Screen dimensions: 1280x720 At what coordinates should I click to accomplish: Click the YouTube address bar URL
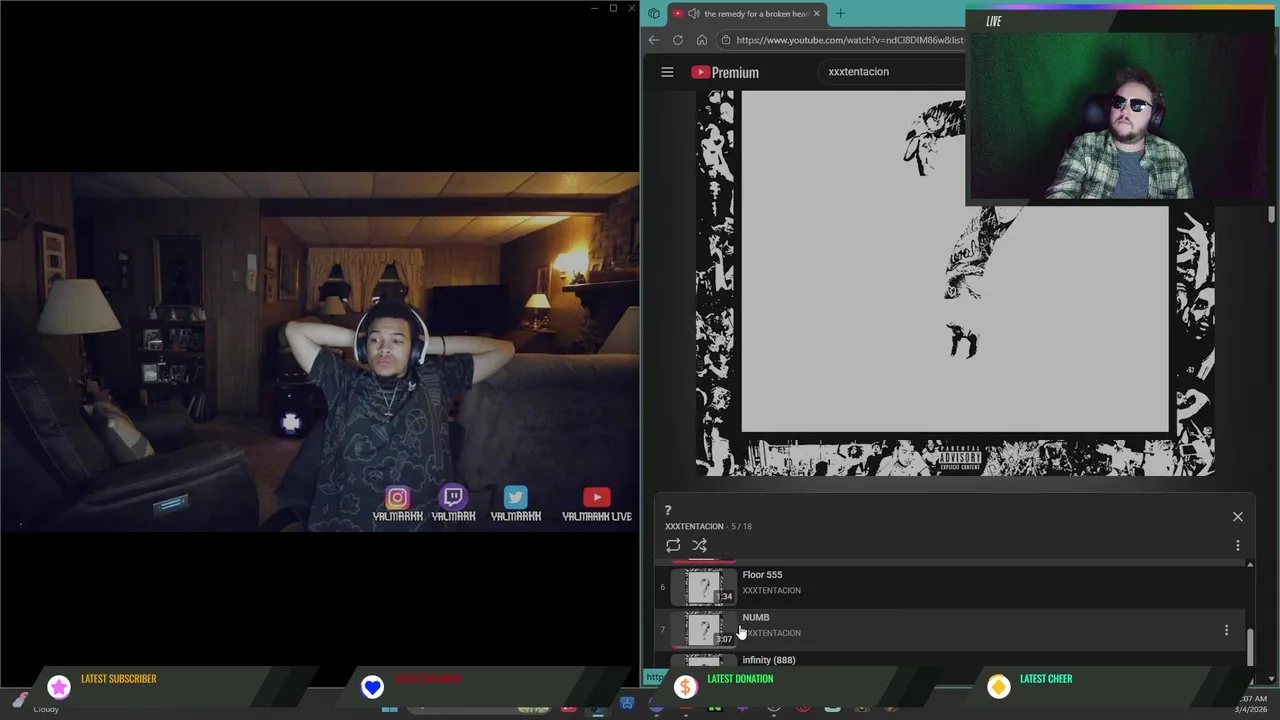[x=850, y=40]
